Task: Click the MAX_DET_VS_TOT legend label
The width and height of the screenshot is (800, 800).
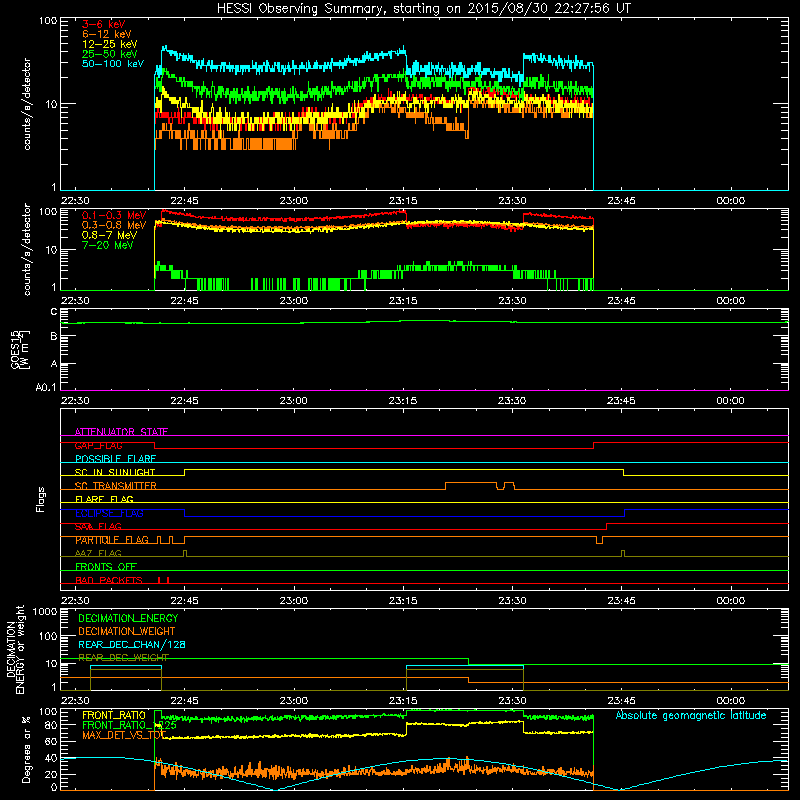Action: 124,736
